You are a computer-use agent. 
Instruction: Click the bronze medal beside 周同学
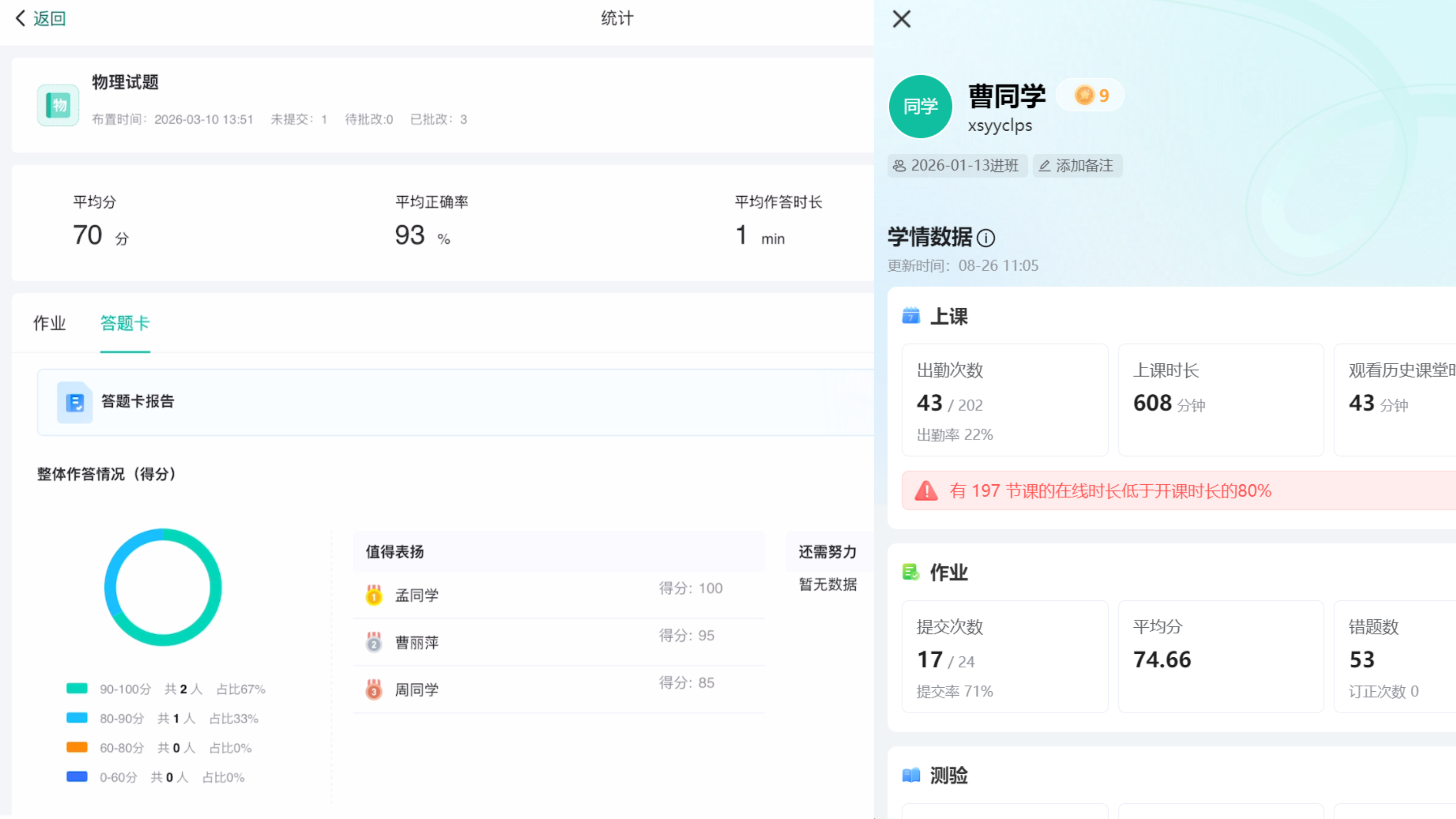click(x=374, y=689)
